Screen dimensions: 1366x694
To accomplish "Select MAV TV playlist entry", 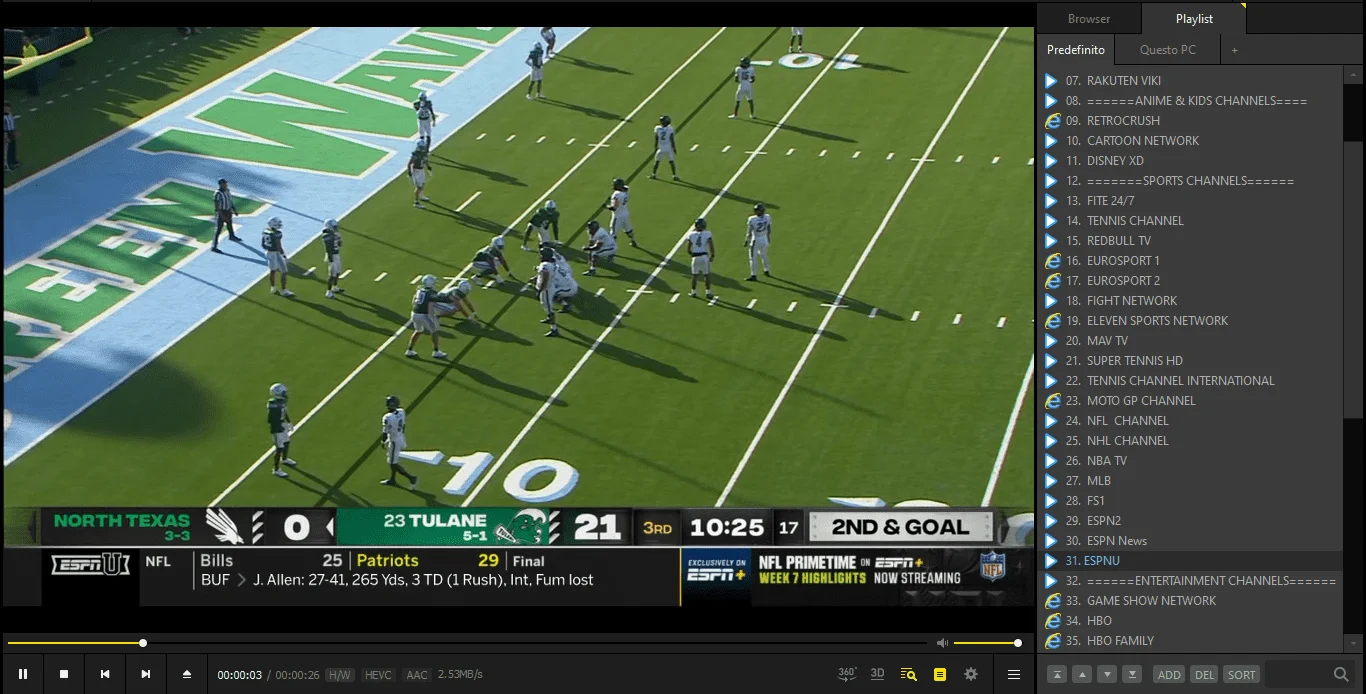I will pos(1190,340).
